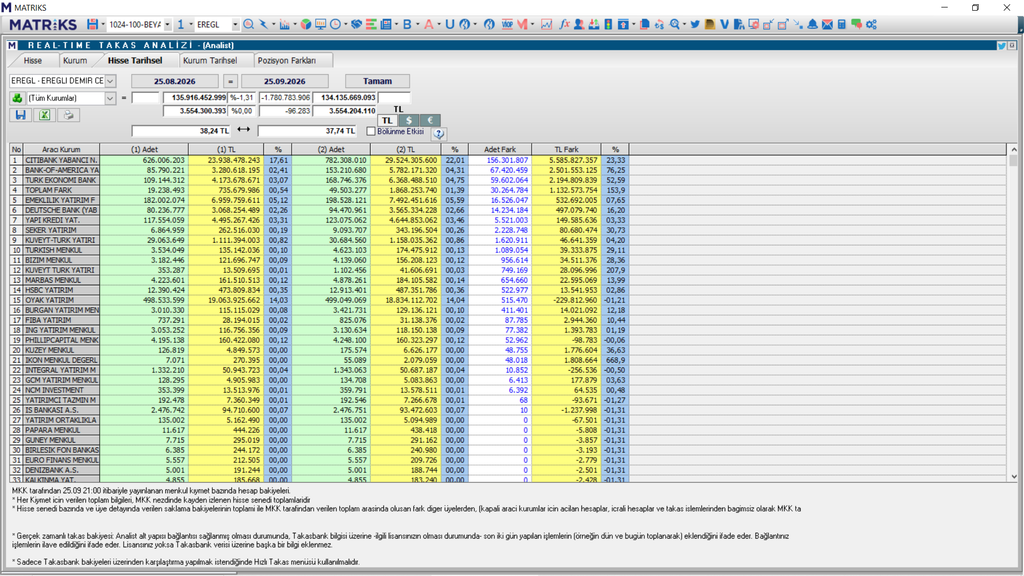Click the pie chart toolbar icon
The image size is (1024, 576).
[x=306, y=24]
